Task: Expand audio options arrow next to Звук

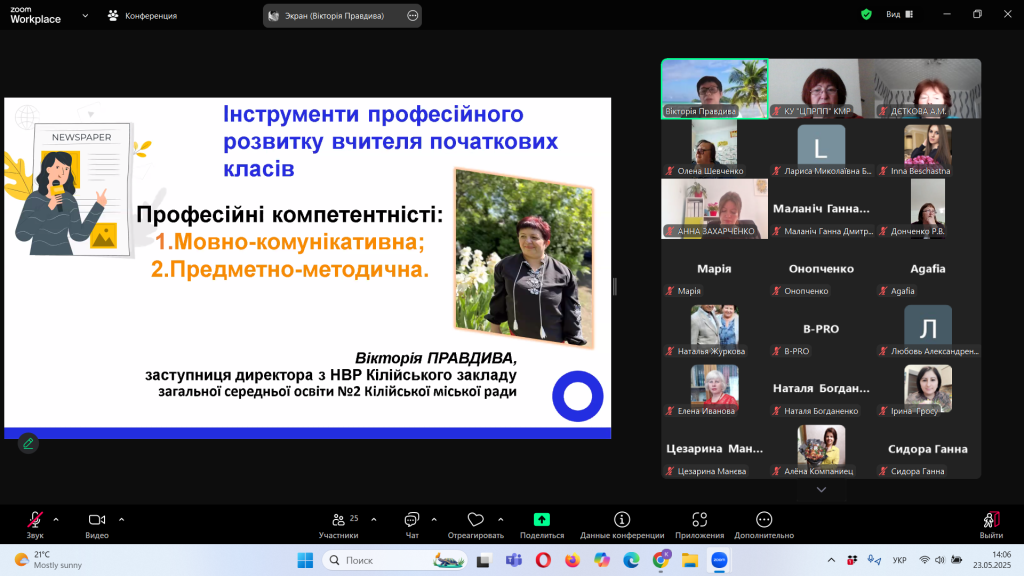Action: pos(56,519)
